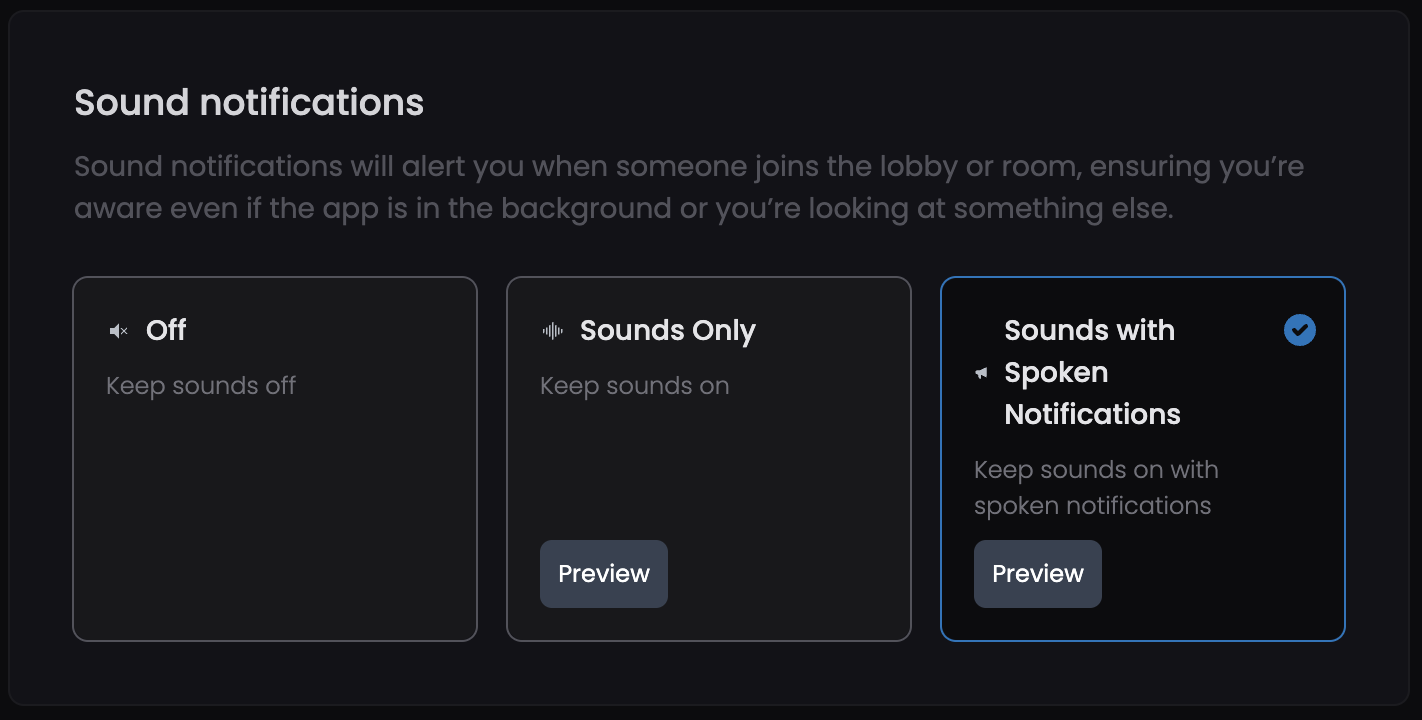Viewport: 1422px width, 720px height.
Task: Click 'Sounds with Spoken Notifications' title
Action: 1092,372
